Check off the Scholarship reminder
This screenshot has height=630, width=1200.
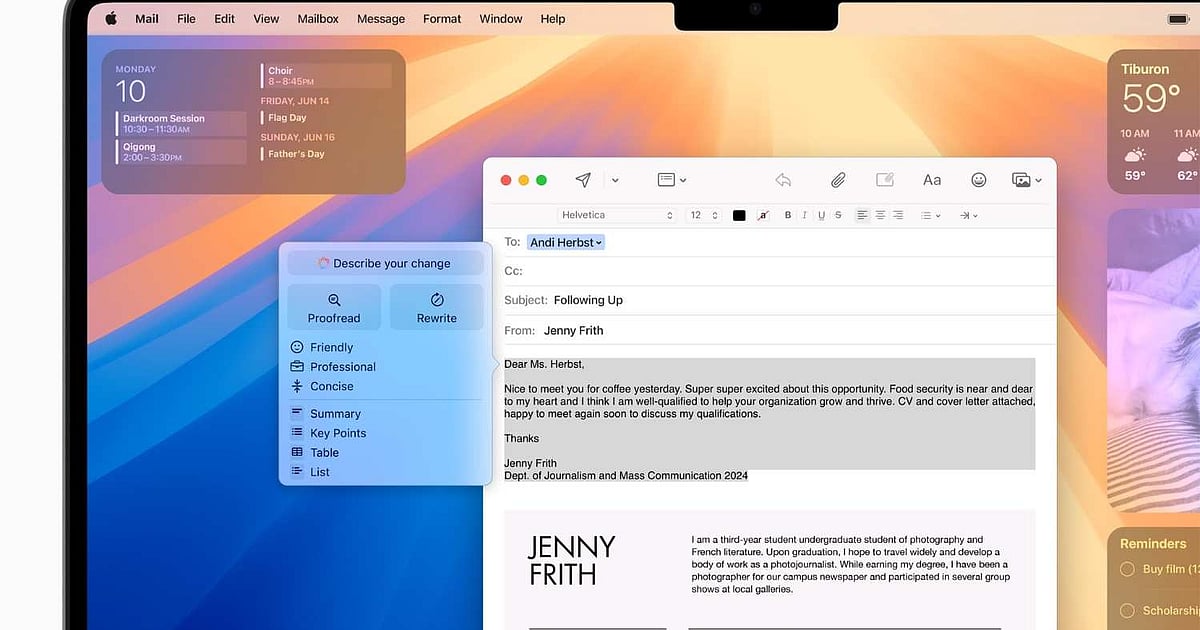point(1125,610)
